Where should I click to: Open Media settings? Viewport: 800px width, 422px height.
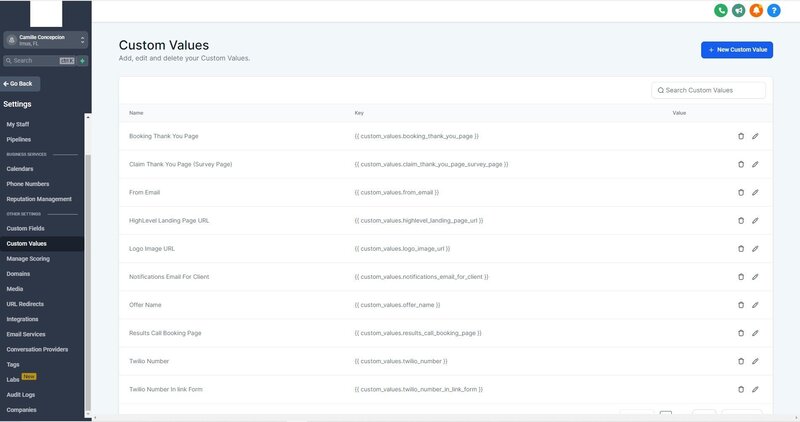coord(15,289)
